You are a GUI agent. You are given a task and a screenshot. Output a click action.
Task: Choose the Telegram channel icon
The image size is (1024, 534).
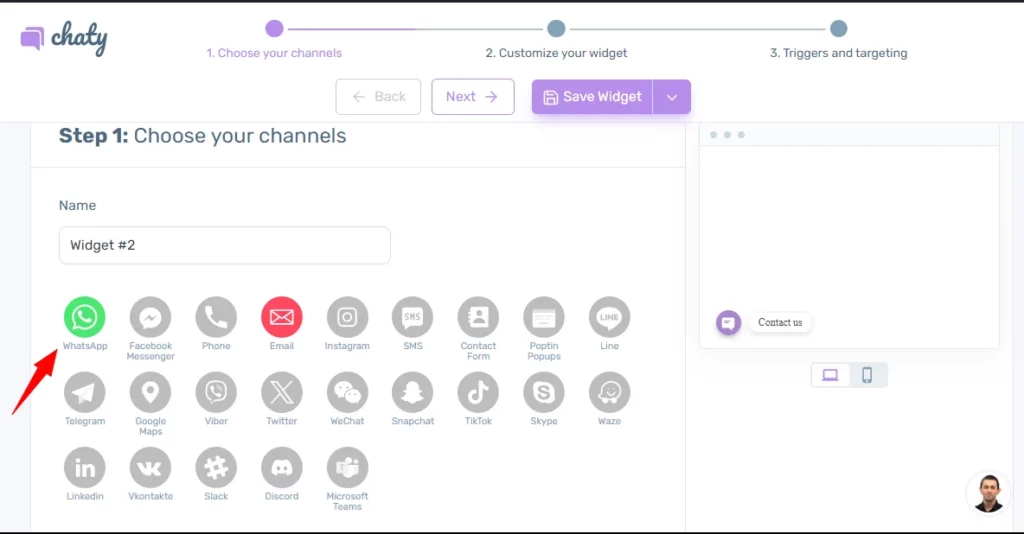point(85,392)
